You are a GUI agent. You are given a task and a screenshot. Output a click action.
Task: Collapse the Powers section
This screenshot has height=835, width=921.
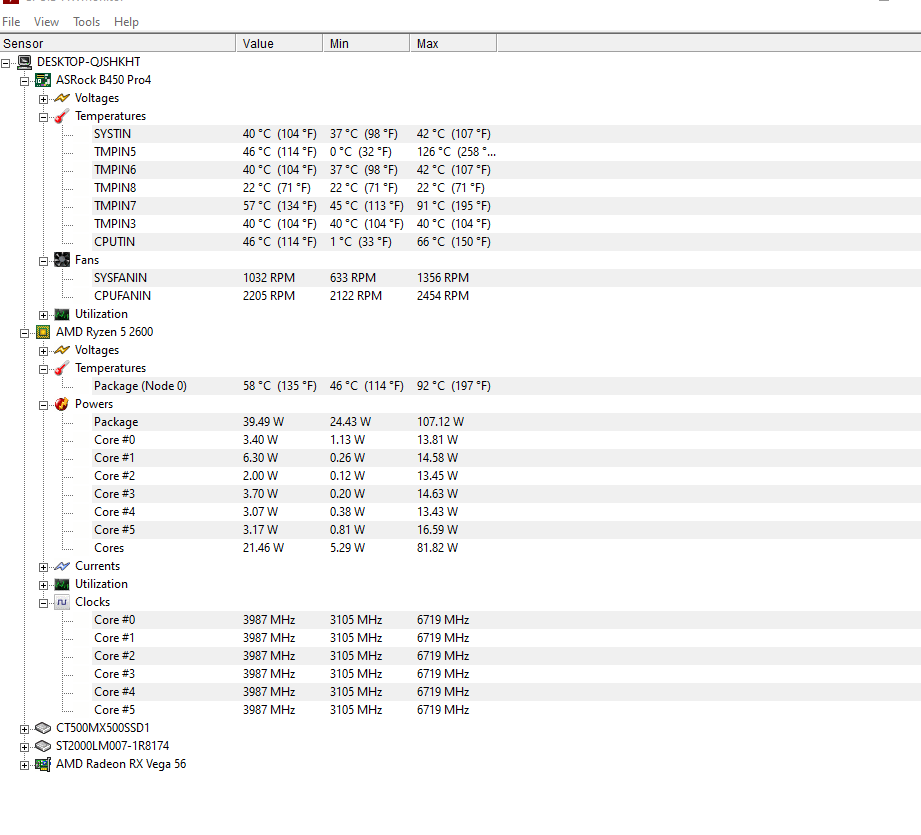[x=43, y=405]
